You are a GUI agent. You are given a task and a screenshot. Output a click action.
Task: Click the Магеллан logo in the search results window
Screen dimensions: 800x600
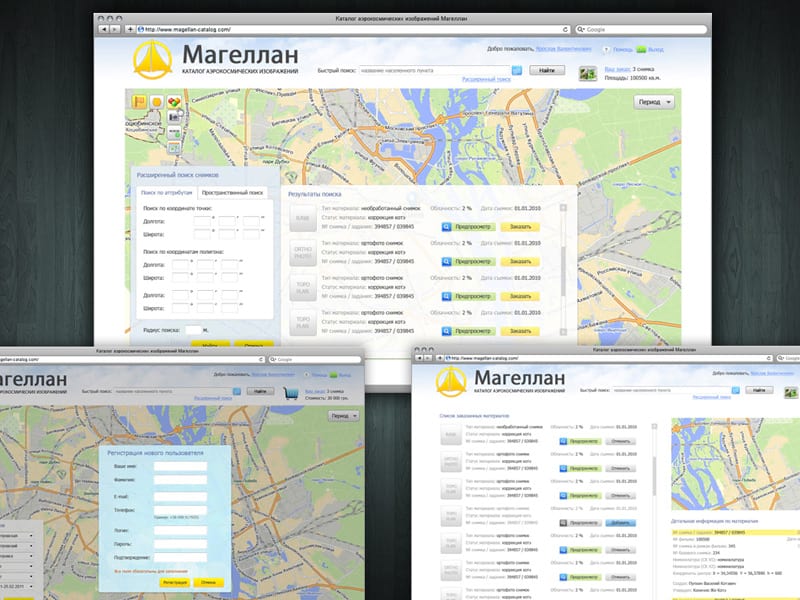point(152,60)
